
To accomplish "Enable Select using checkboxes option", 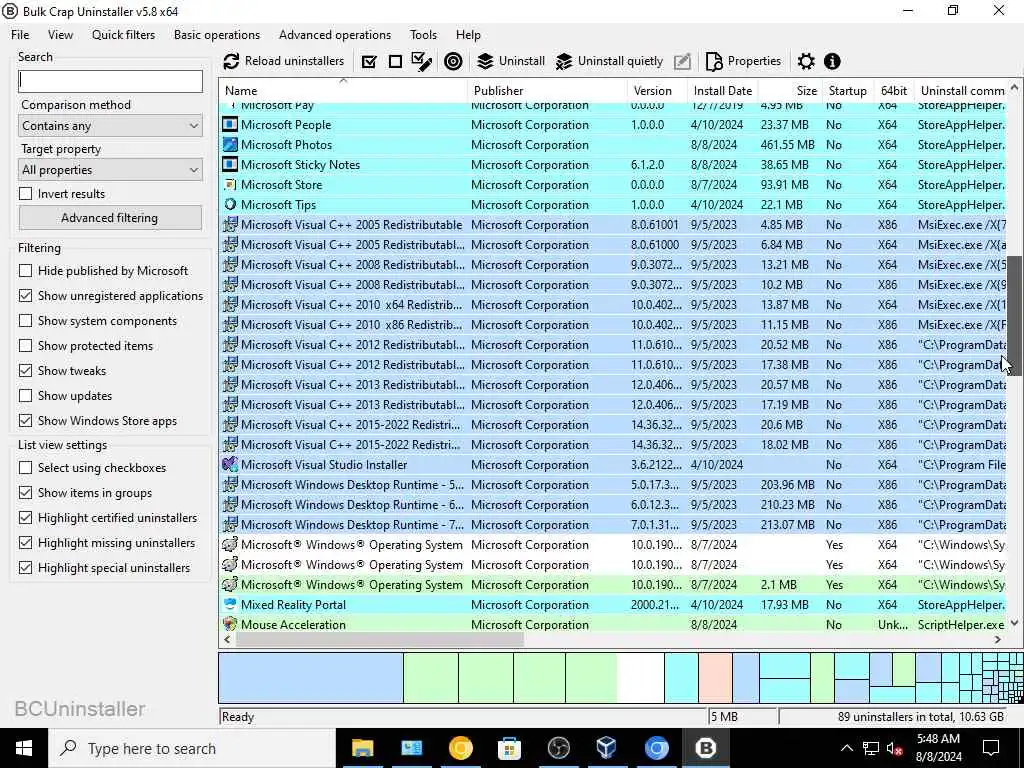I will point(25,468).
